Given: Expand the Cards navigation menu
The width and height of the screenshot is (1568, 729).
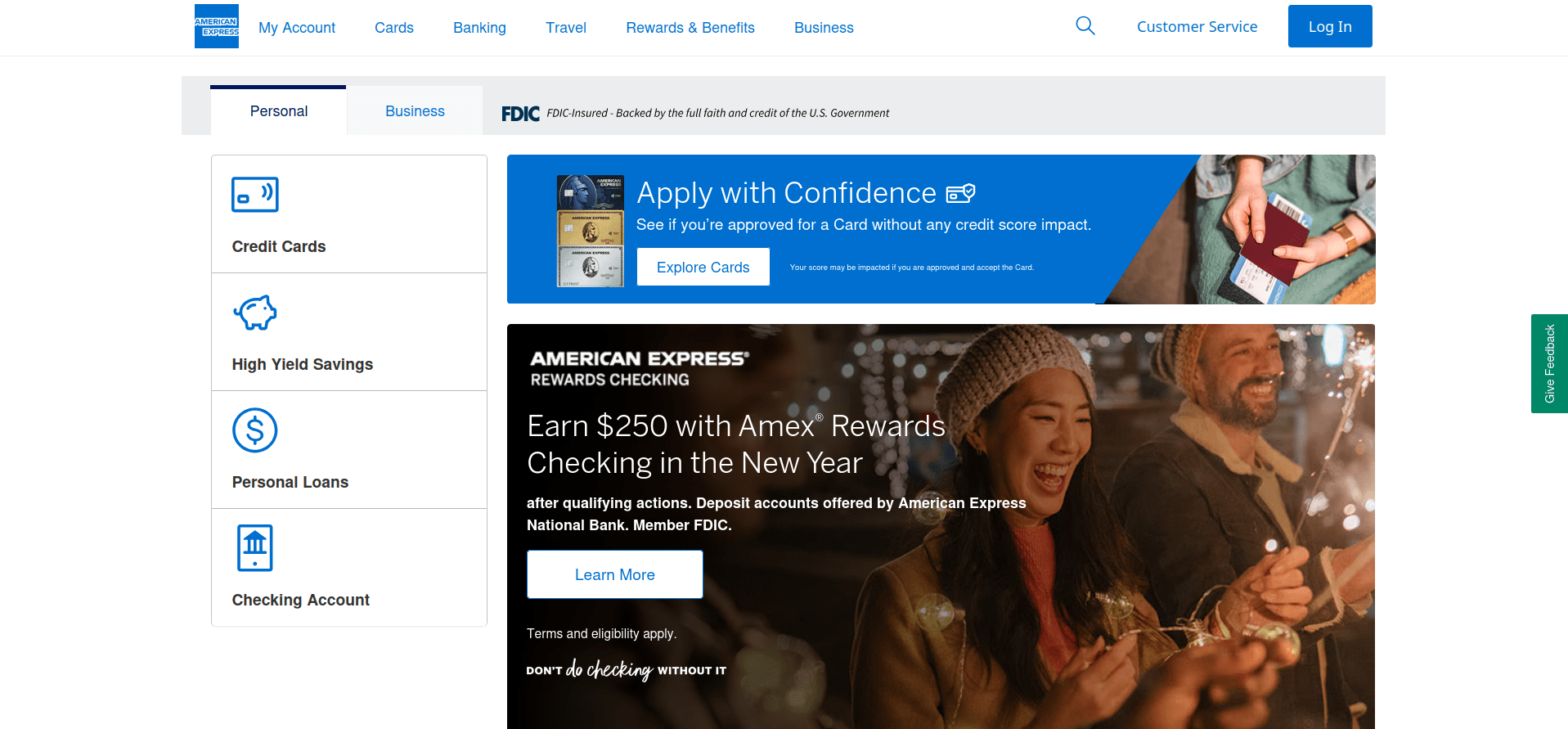Looking at the screenshot, I should click(394, 28).
